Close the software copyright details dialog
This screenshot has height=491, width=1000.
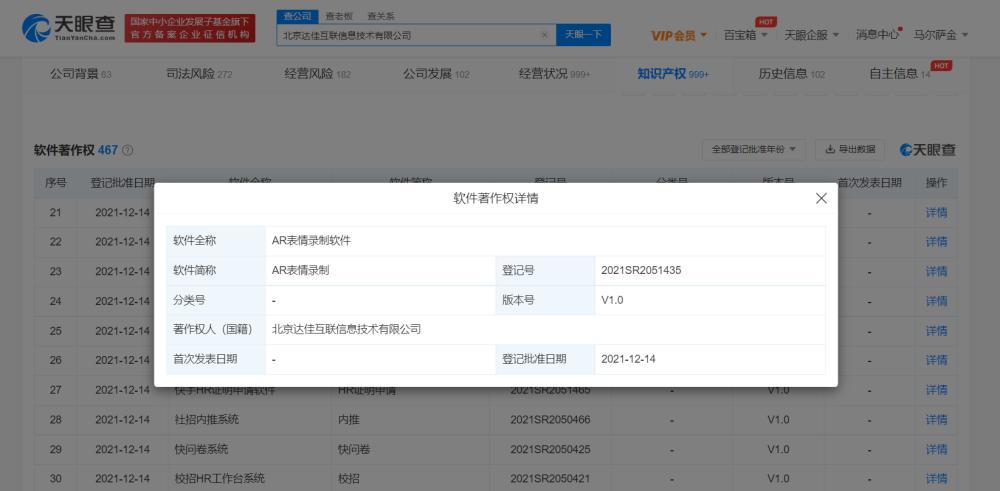pyautogui.click(x=821, y=198)
